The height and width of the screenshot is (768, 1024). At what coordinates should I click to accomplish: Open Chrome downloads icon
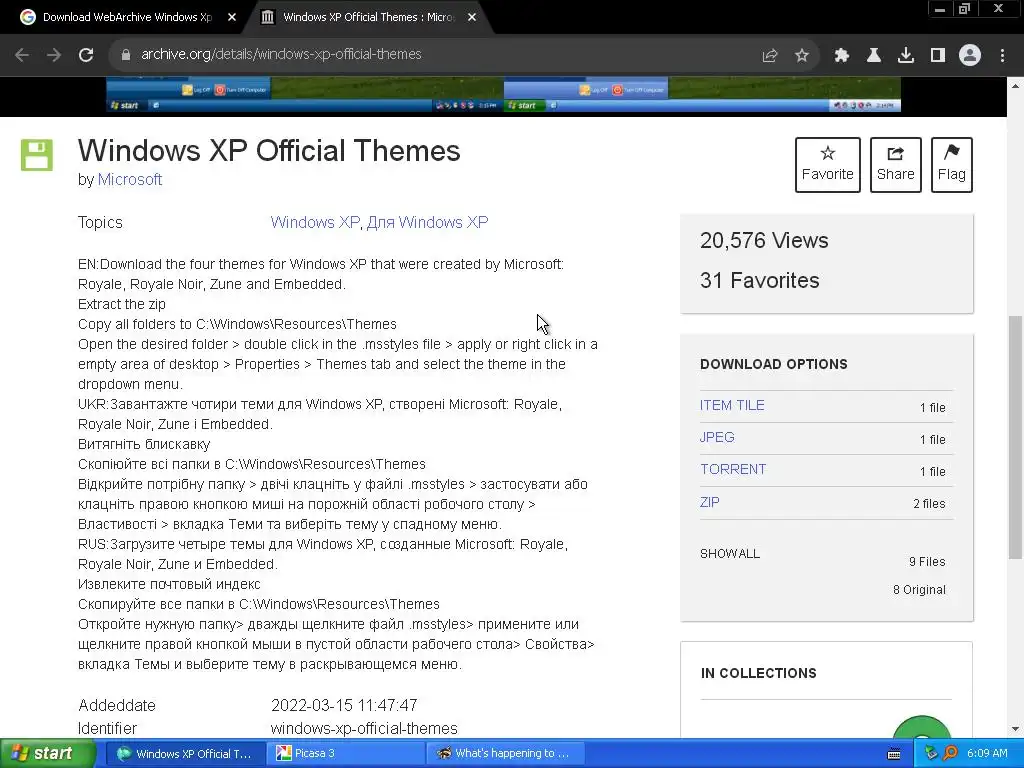click(906, 56)
